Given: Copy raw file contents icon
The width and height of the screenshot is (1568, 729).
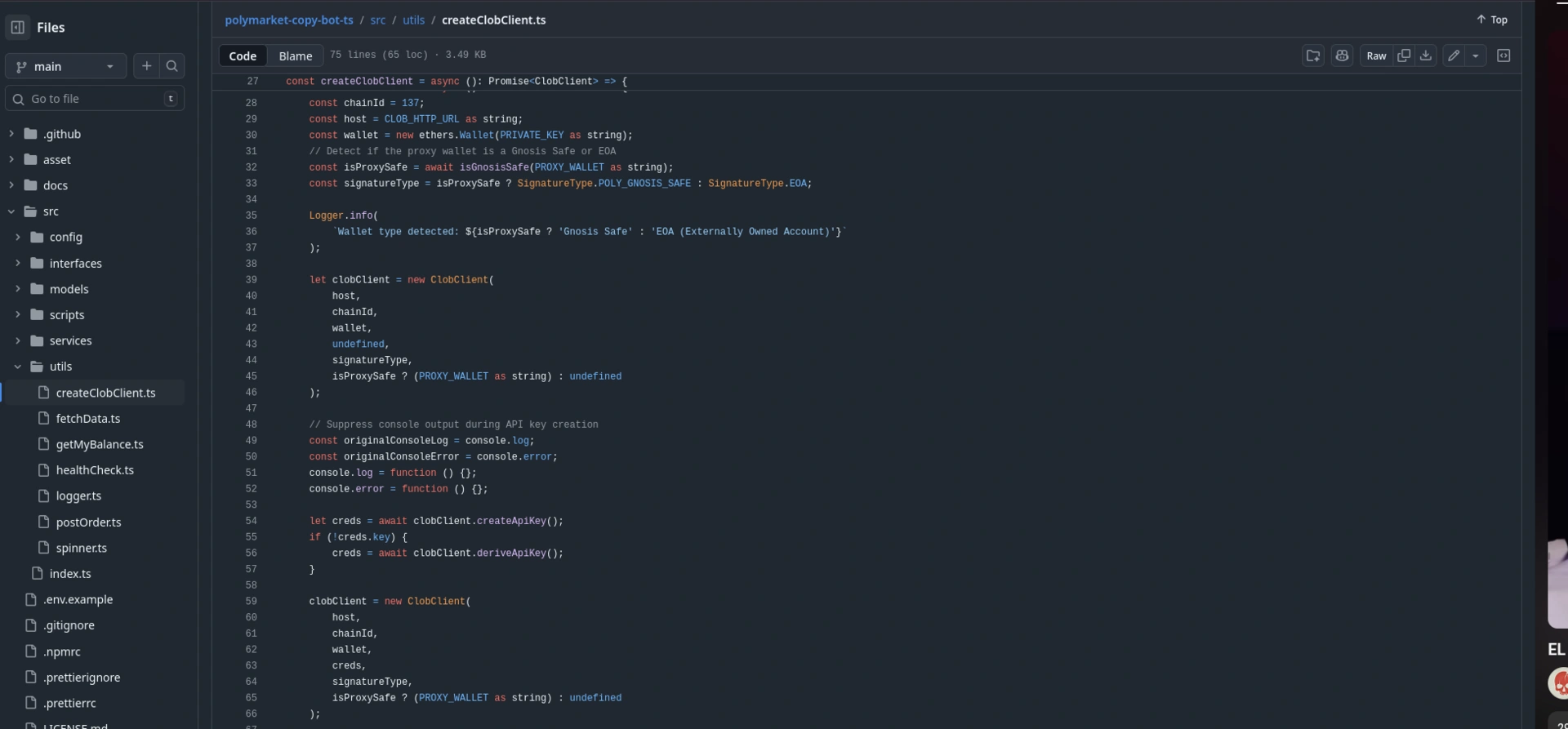Looking at the screenshot, I should click(1404, 56).
